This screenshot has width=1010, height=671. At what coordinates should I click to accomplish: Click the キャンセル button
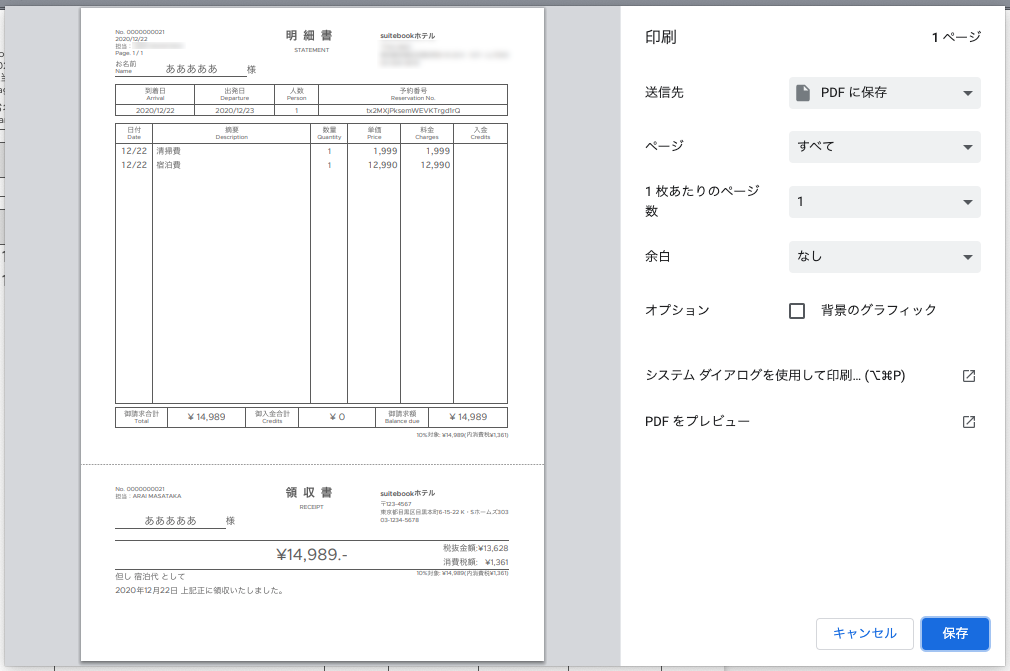(864, 634)
